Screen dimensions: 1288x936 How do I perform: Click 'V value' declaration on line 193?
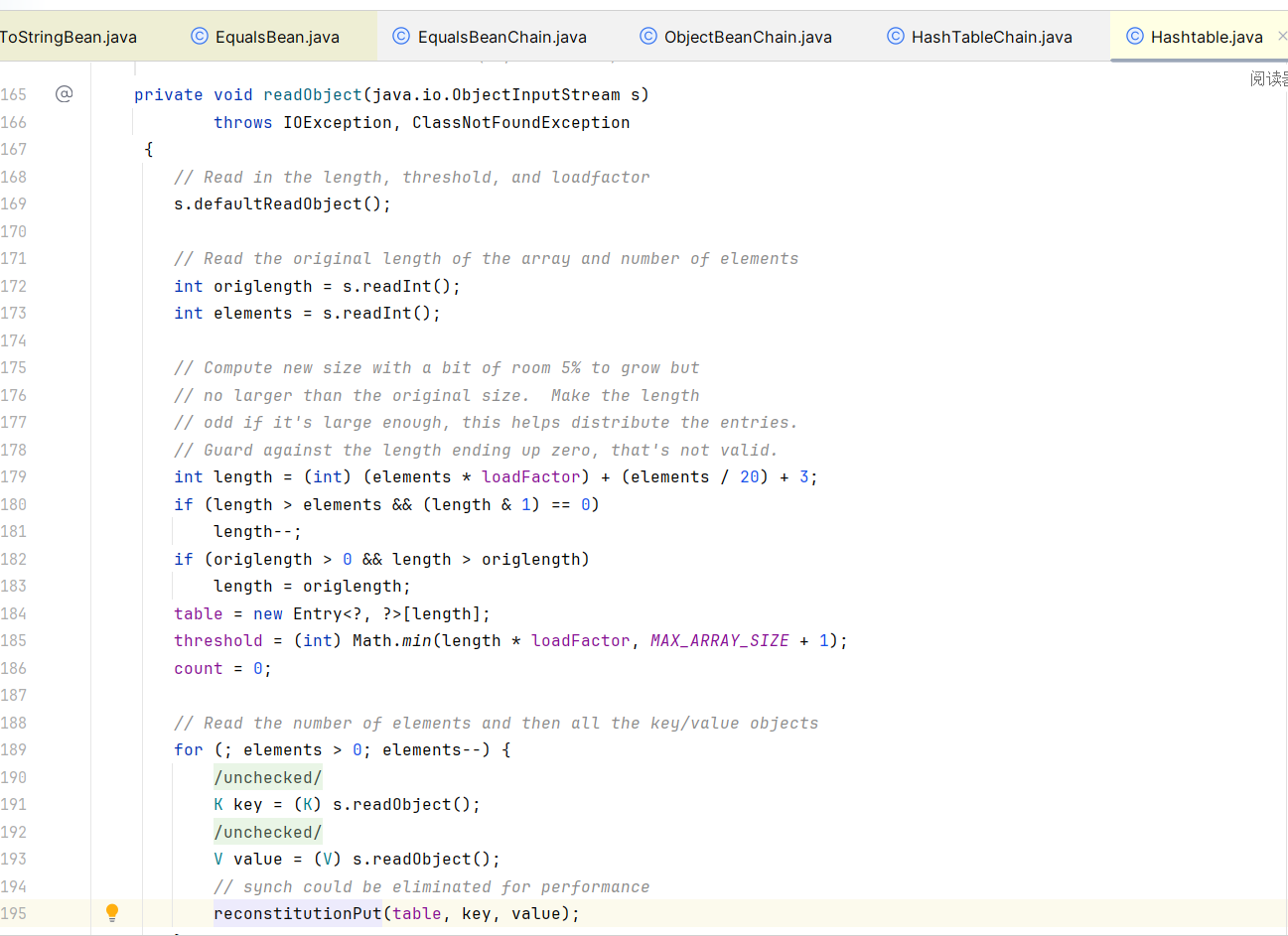(x=248, y=859)
